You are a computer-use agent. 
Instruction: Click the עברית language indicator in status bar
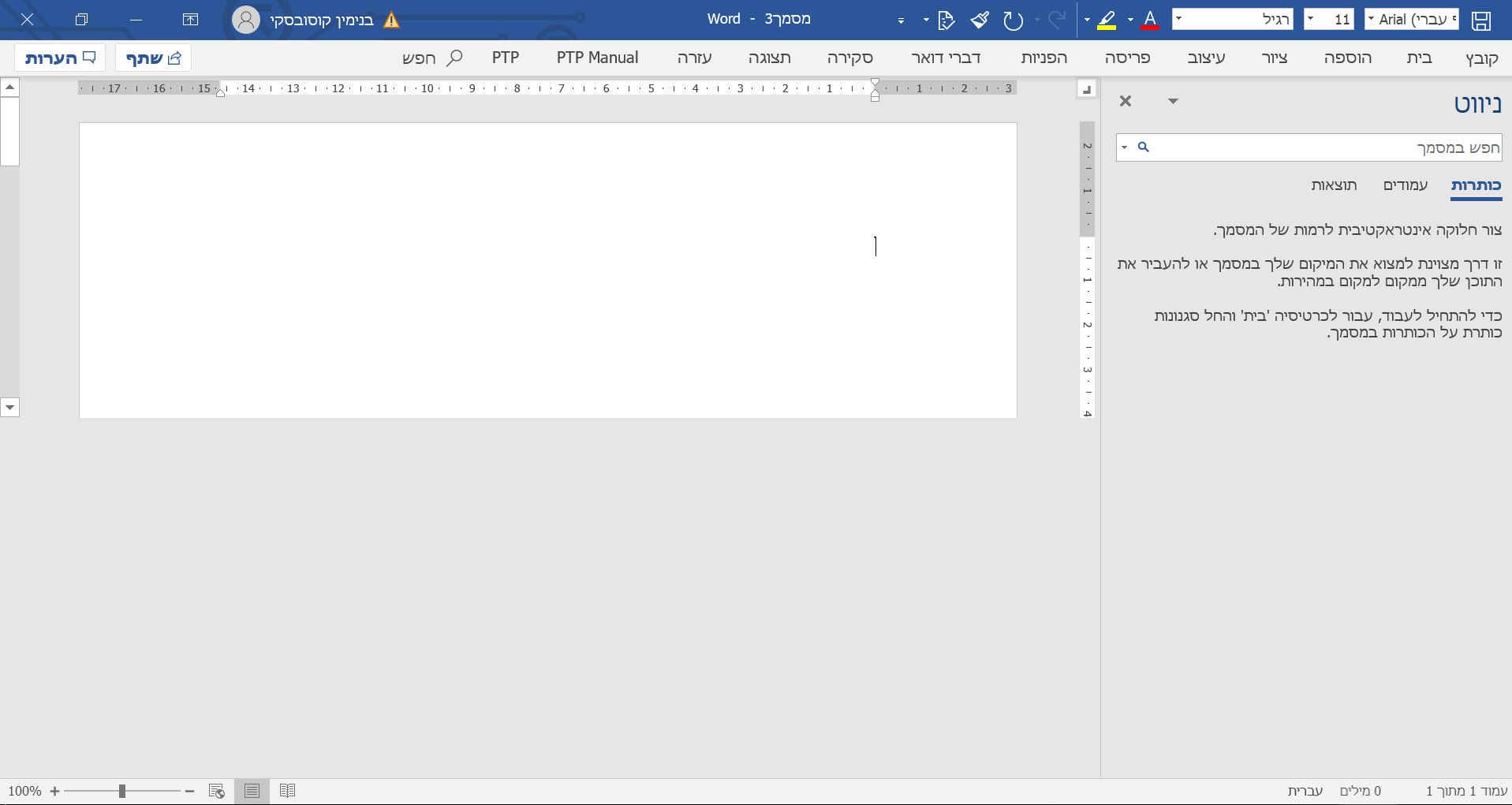pos(1305,791)
